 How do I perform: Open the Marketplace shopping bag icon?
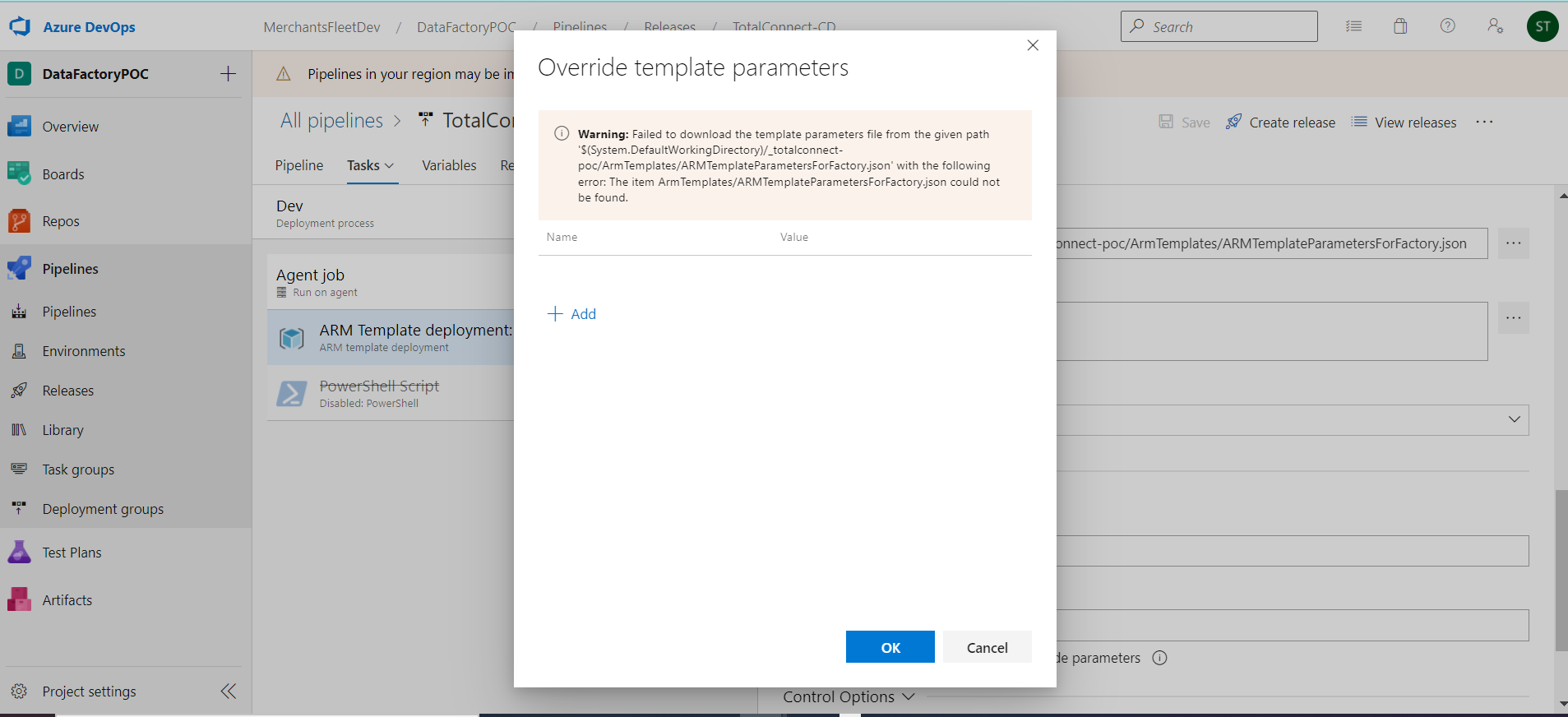pyautogui.click(x=1400, y=26)
